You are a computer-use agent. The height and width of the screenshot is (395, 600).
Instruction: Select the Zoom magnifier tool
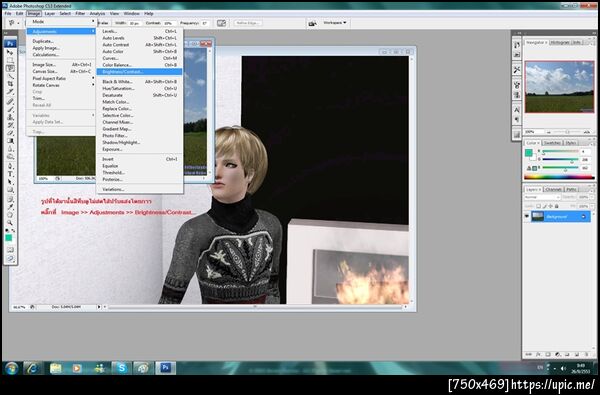coord(10,223)
